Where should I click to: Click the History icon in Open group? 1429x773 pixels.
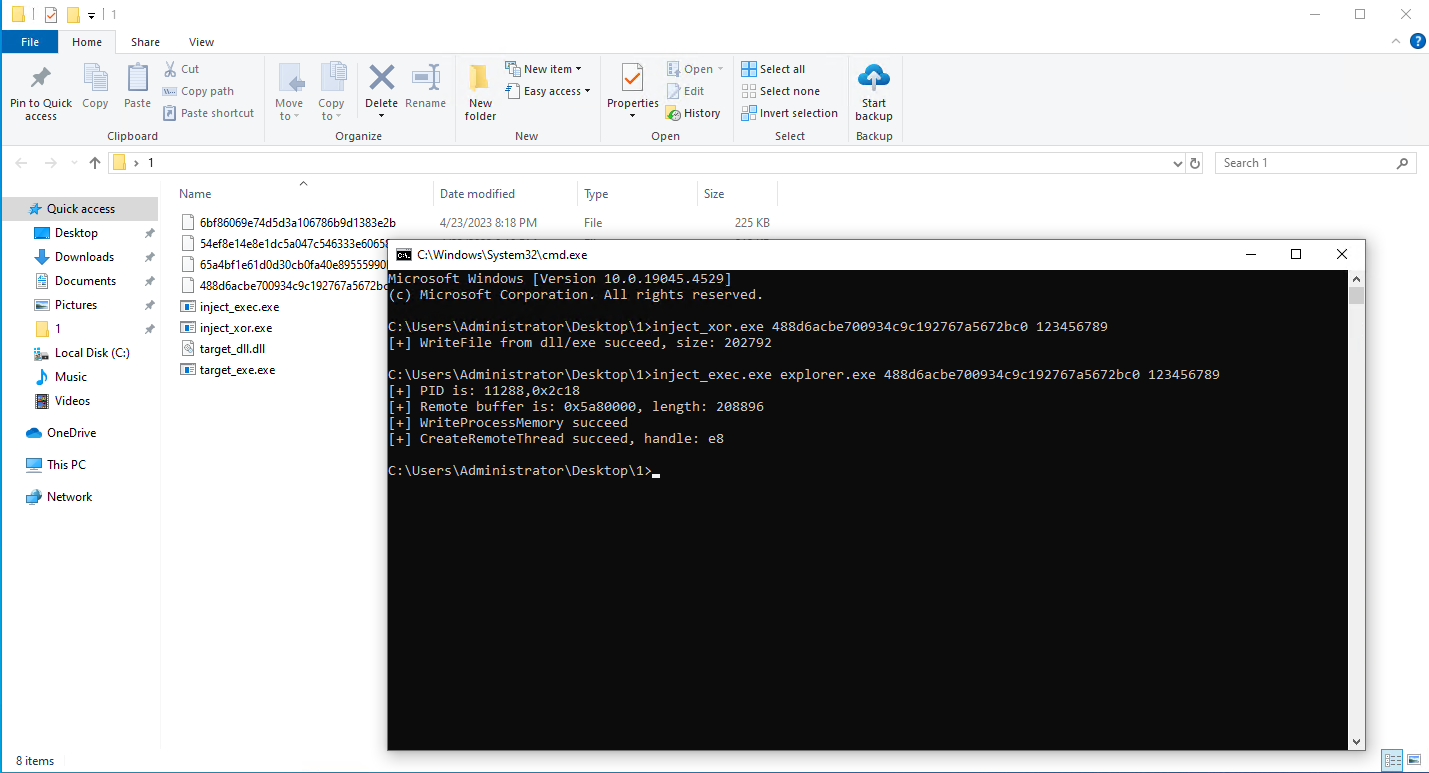pyautogui.click(x=675, y=113)
